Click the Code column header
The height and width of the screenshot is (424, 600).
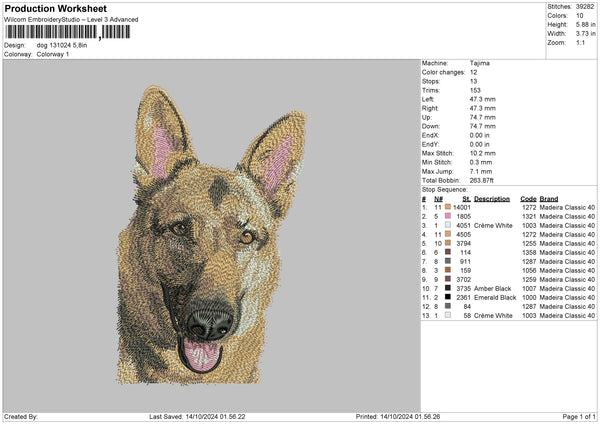pyautogui.click(x=528, y=198)
